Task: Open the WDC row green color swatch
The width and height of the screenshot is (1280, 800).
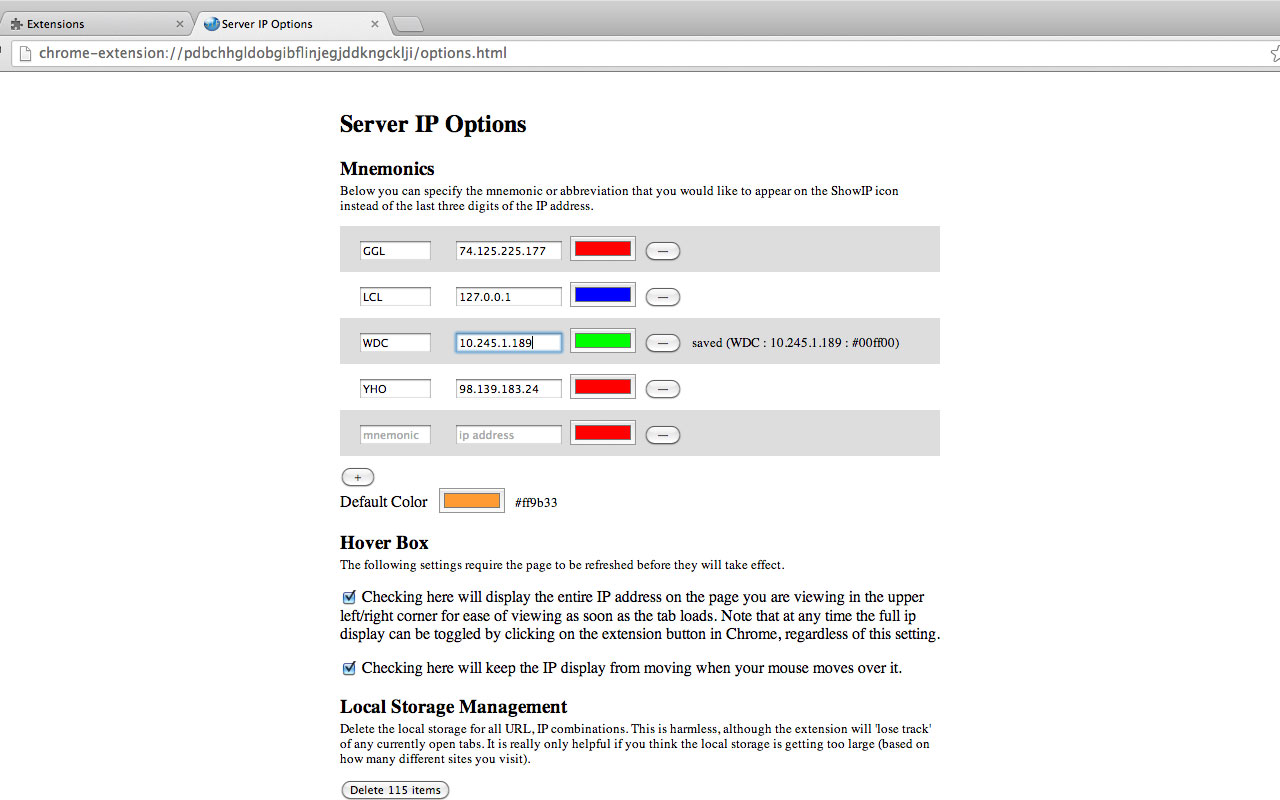Action: [x=603, y=341]
